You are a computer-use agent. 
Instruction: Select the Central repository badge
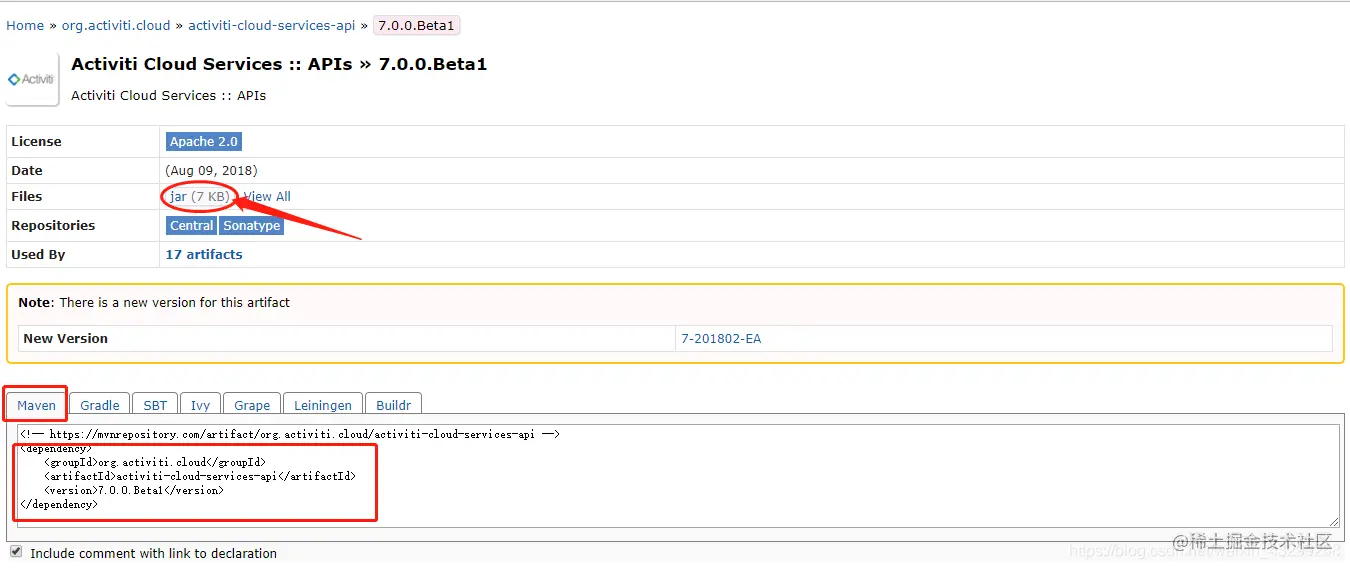point(191,226)
